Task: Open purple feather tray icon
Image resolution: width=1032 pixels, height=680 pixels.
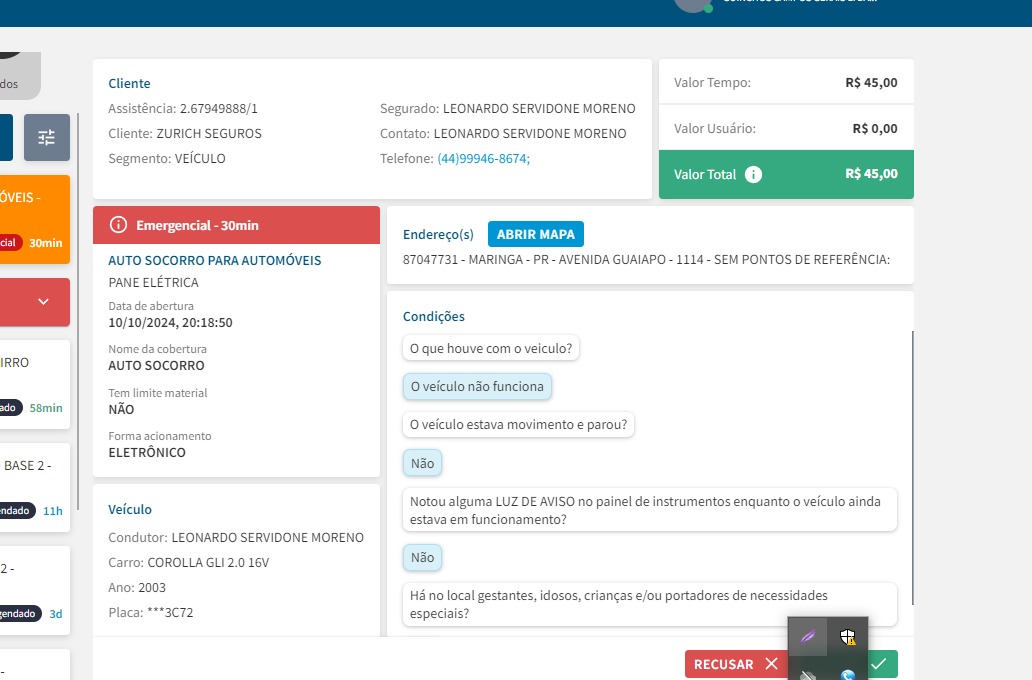Action: click(808, 637)
